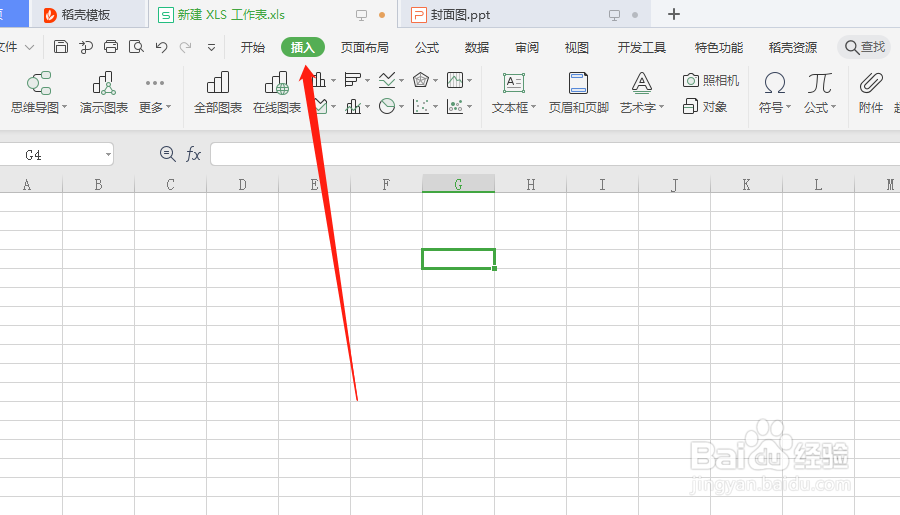Open the π 公式 equation dropdown in ribbon
Viewport: 900px width, 515px height.
[833, 107]
